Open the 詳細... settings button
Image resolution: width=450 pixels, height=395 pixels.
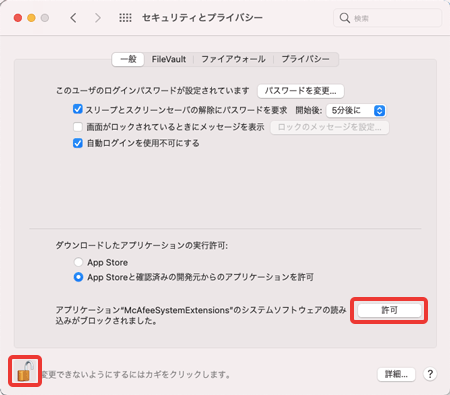[396, 374]
